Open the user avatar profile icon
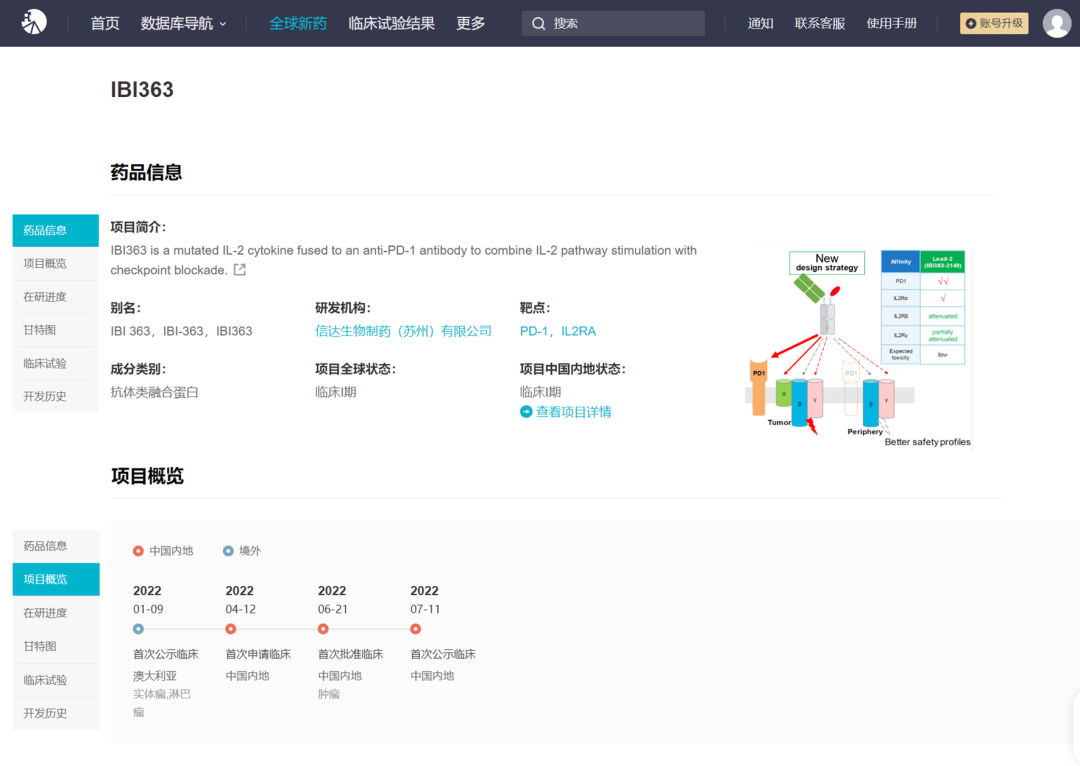The image size is (1080, 766). coord(1057,23)
